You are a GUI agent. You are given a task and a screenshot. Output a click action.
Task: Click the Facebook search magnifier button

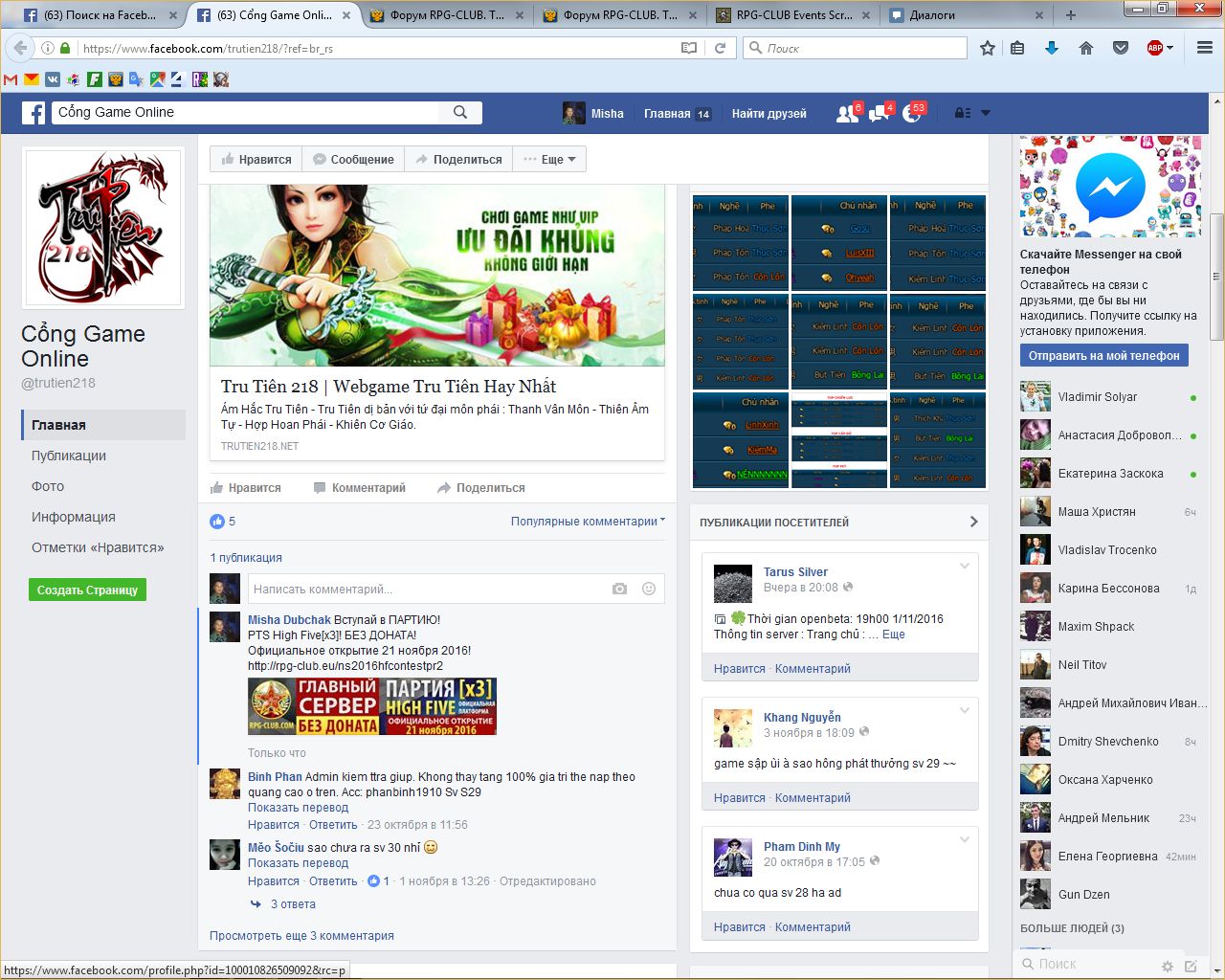[x=460, y=112]
